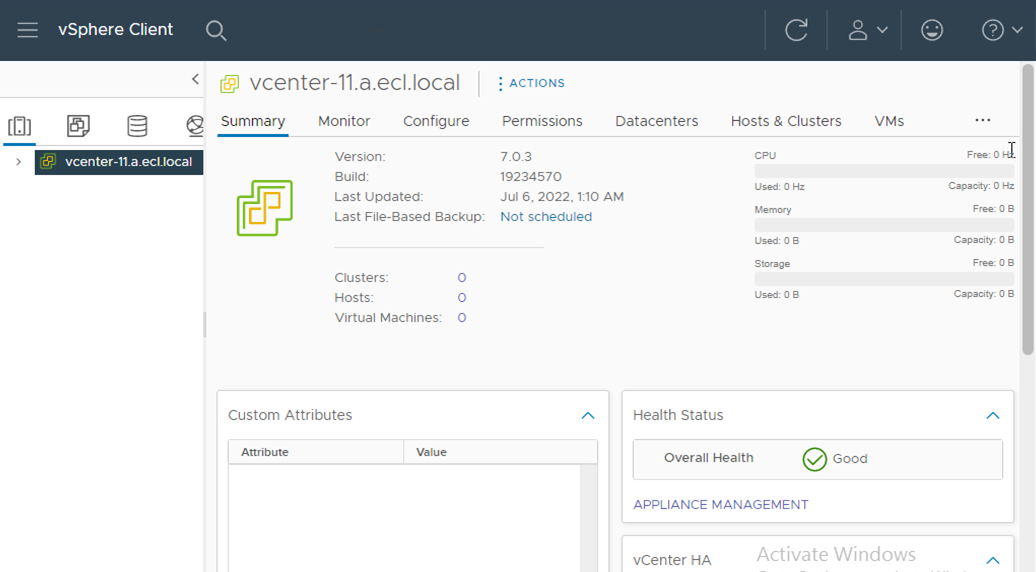Collapse the vCenter HA card
This screenshot has height=572, width=1036.
(992, 560)
